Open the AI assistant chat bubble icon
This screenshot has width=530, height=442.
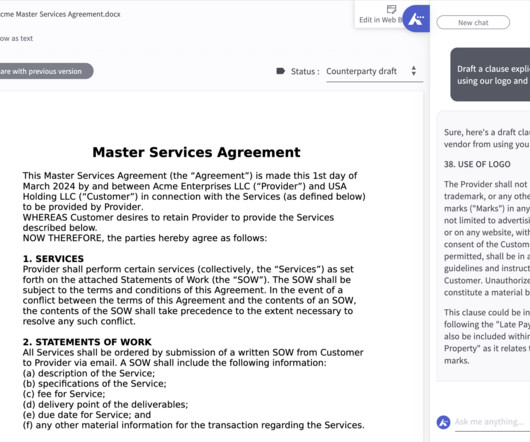[x=416, y=19]
